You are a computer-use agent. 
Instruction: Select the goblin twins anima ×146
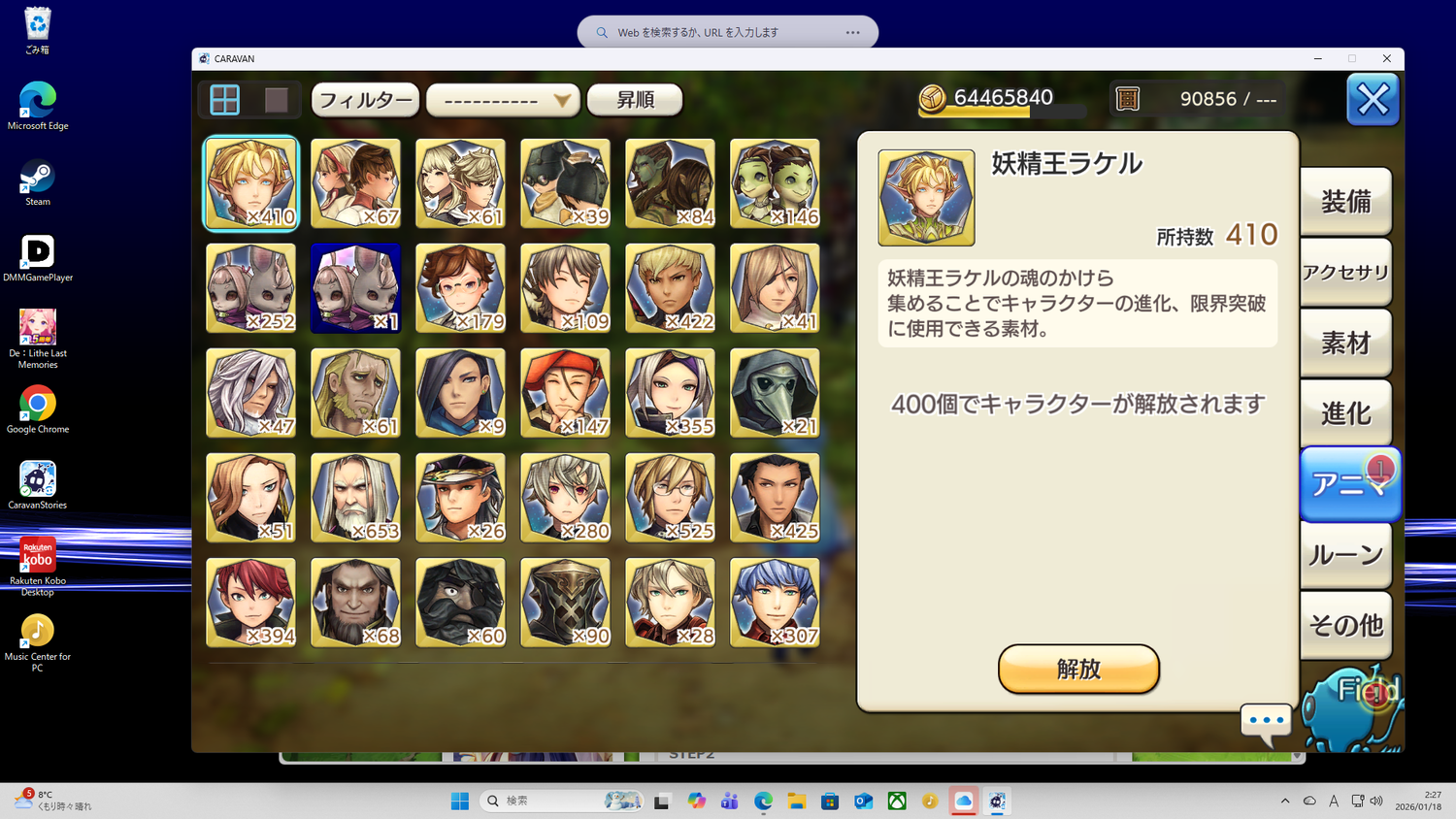(775, 182)
